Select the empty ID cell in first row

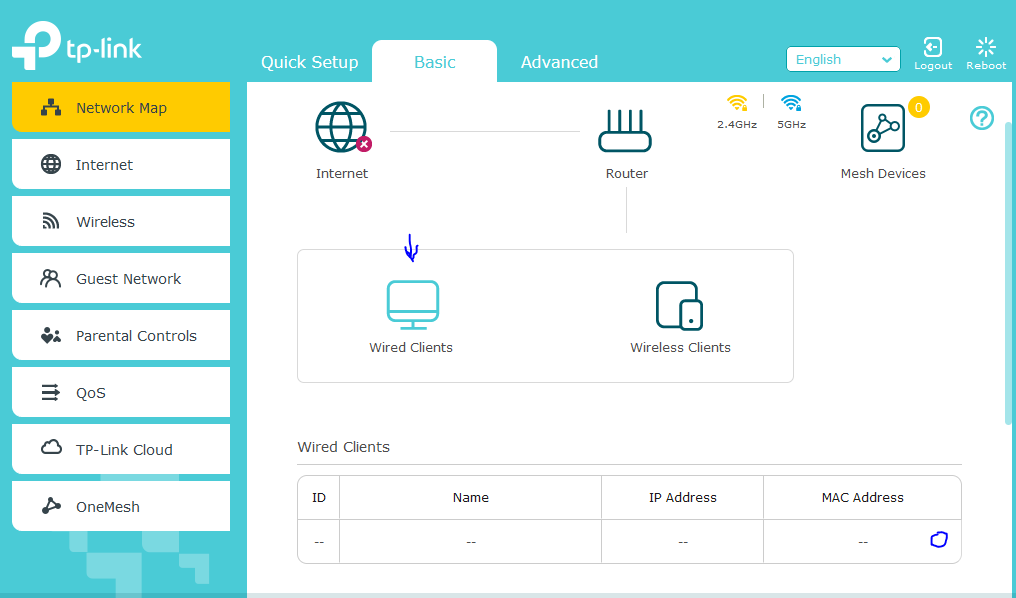pos(319,542)
